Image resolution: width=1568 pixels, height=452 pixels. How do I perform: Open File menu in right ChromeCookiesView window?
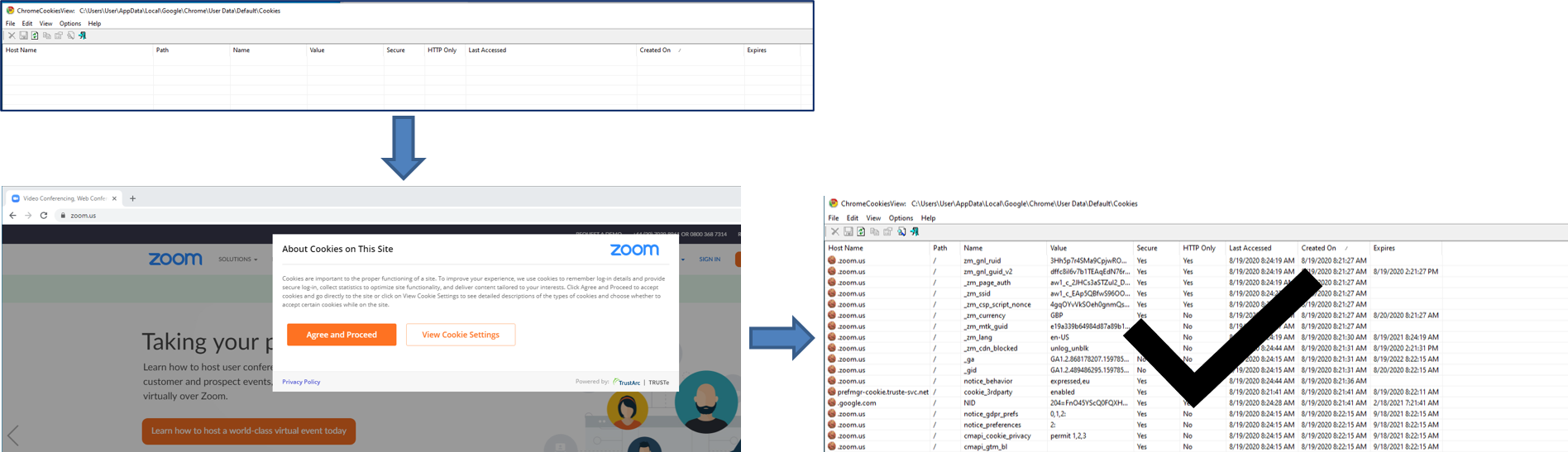[x=834, y=218]
